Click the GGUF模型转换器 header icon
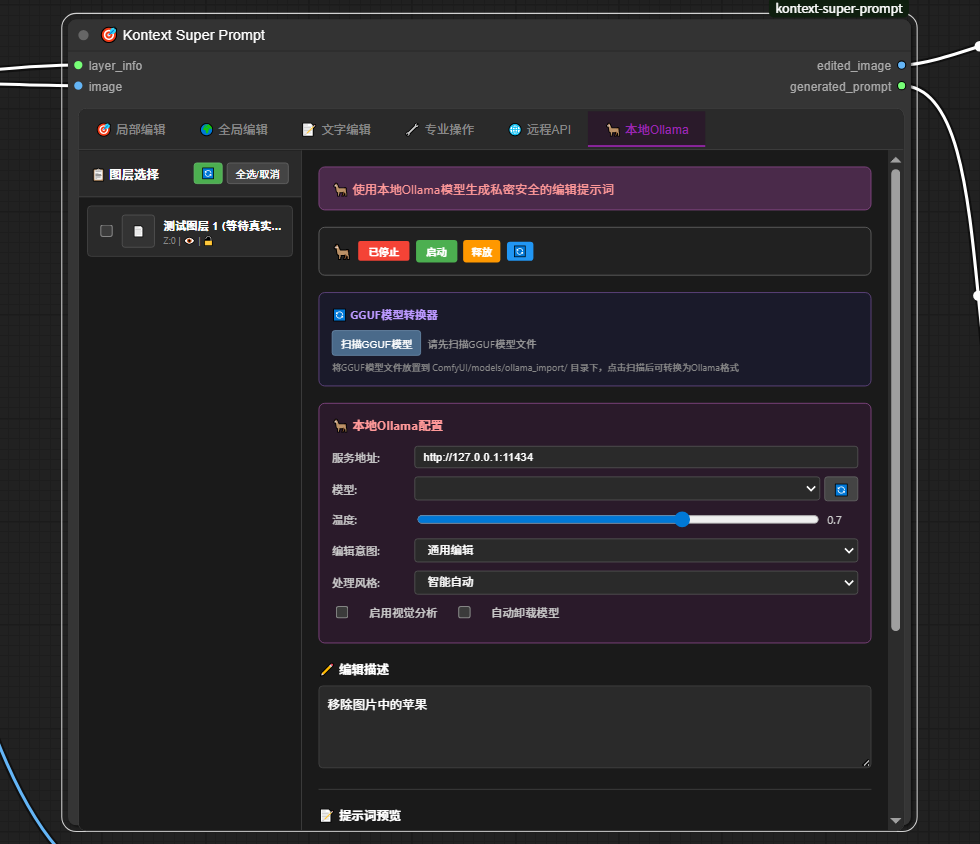This screenshot has height=844, width=980. pyautogui.click(x=339, y=315)
